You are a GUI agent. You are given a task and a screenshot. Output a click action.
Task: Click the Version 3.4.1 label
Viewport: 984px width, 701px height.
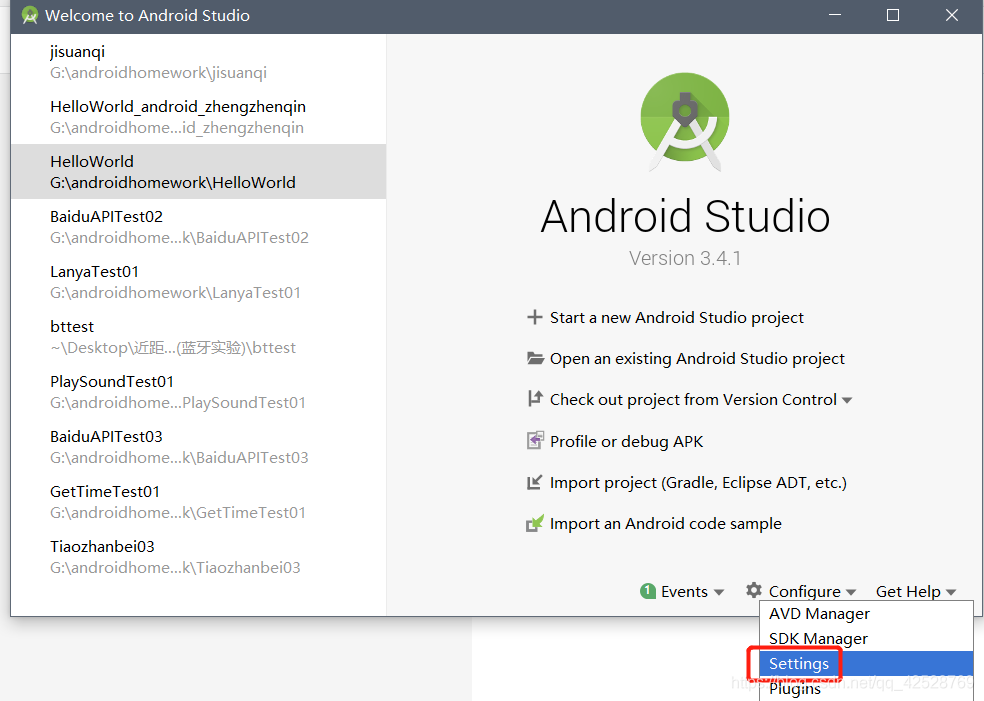[x=685, y=258]
